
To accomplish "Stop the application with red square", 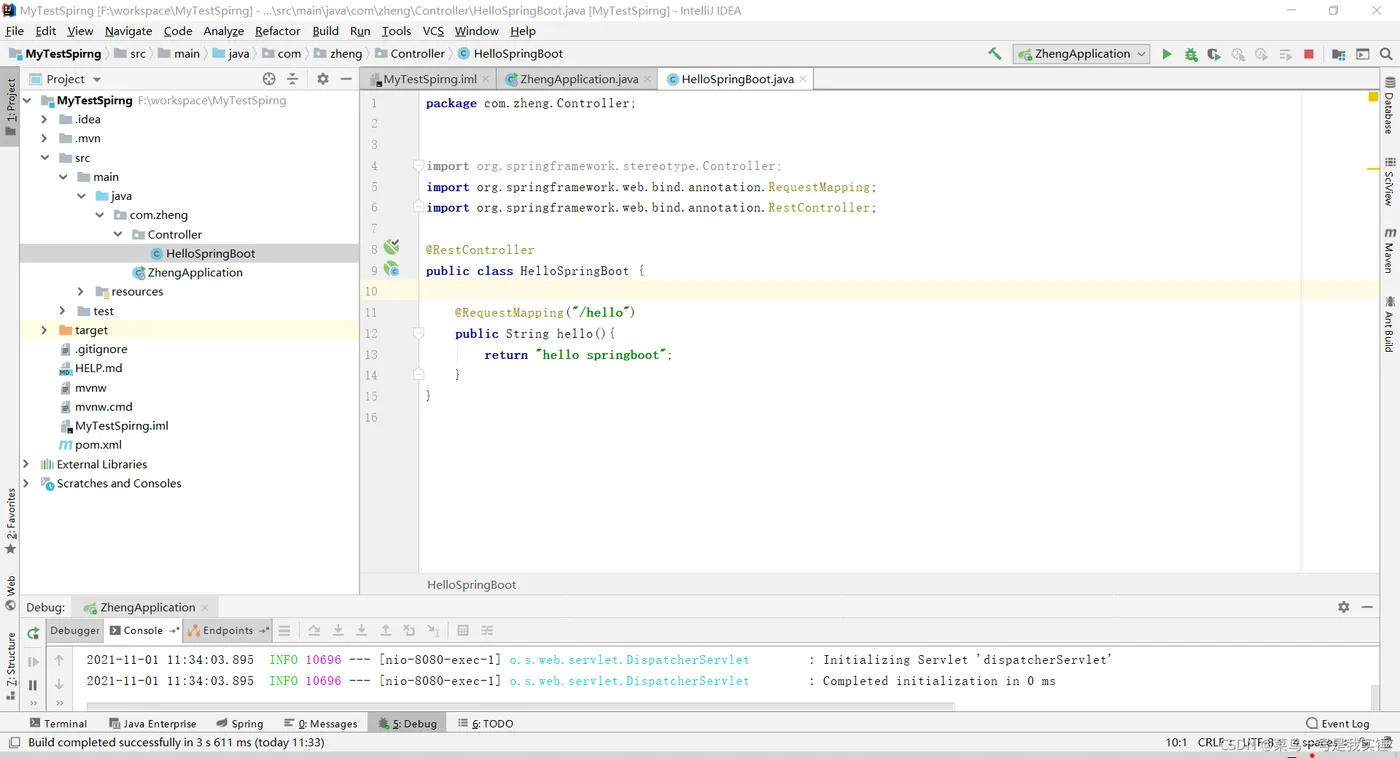I will [x=1308, y=54].
